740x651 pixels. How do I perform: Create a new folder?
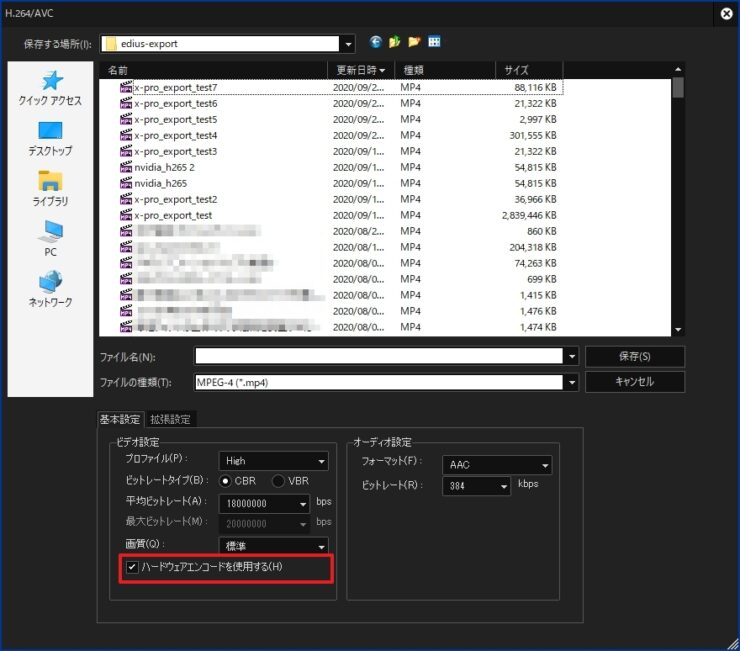414,43
